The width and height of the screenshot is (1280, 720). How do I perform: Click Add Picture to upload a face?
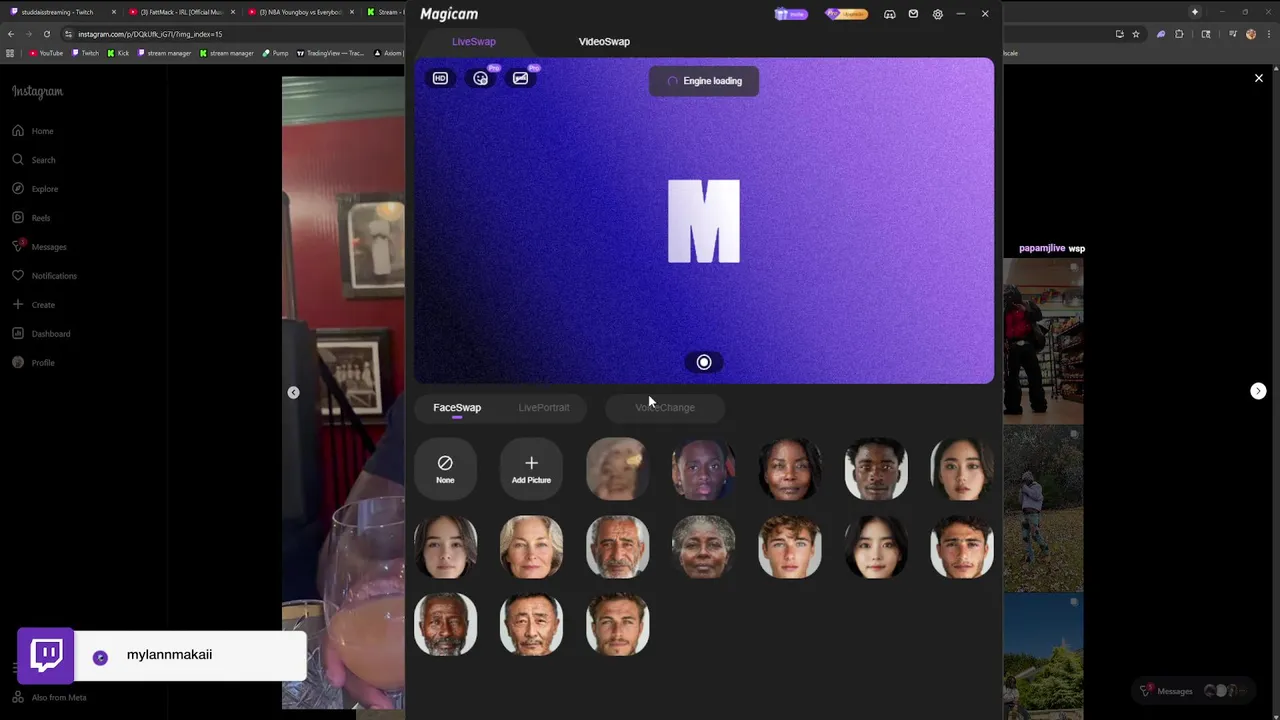click(531, 468)
